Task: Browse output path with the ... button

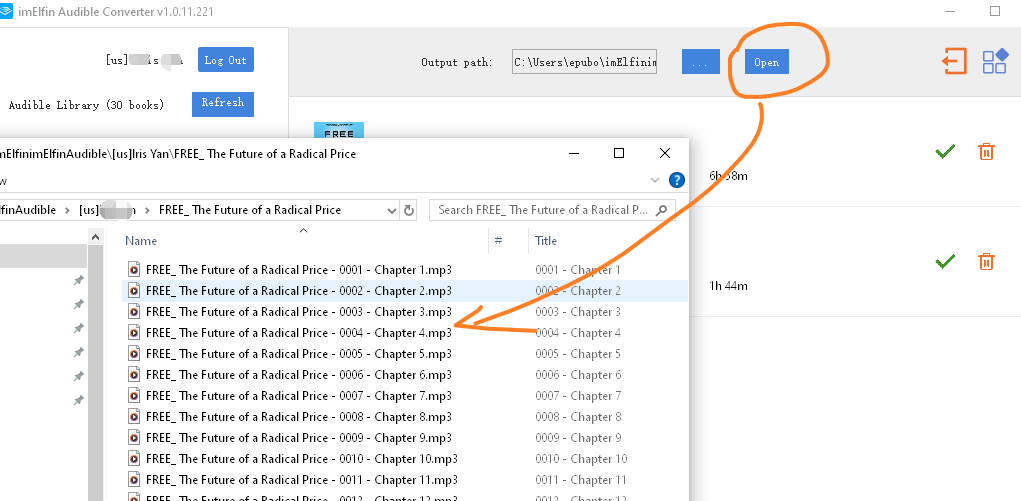Action: point(701,62)
